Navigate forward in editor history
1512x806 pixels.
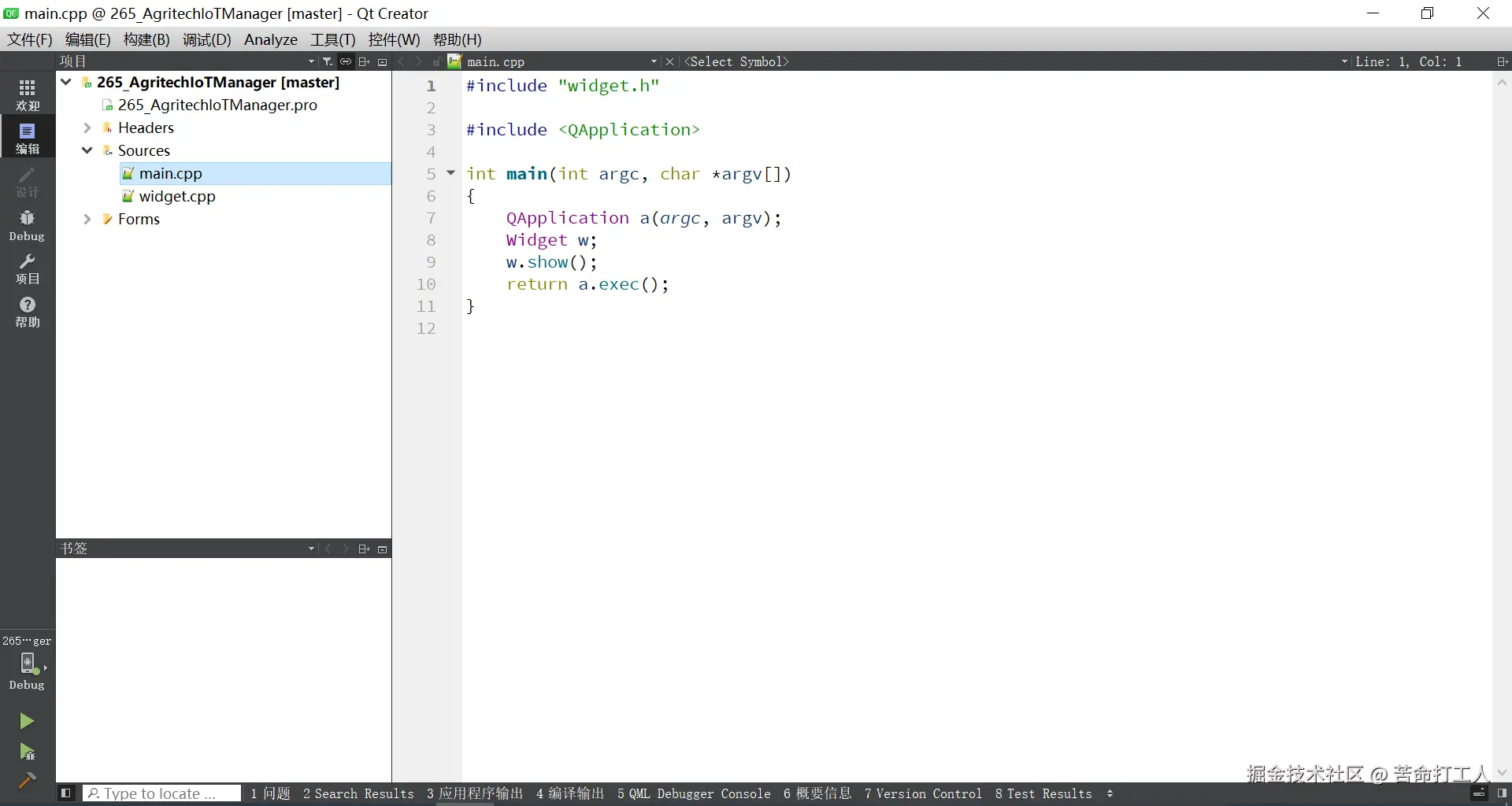(418, 61)
